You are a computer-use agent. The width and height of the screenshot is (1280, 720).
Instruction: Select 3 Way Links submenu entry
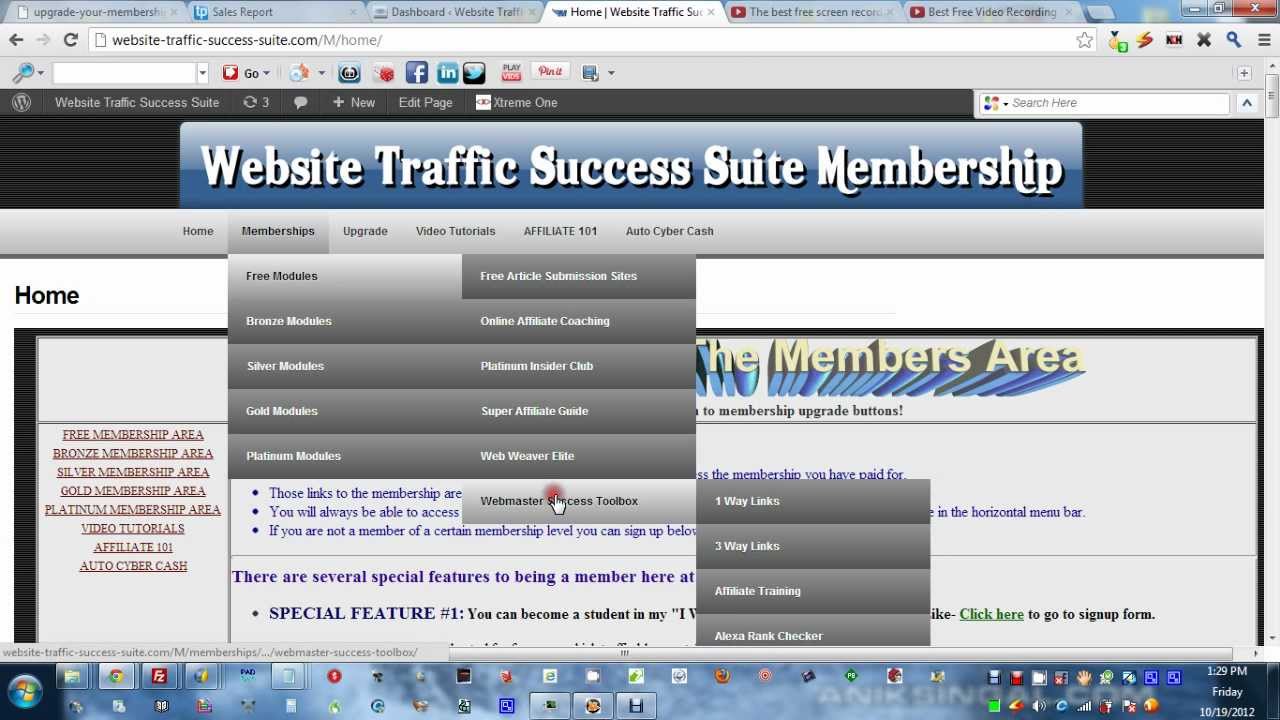tap(813, 546)
